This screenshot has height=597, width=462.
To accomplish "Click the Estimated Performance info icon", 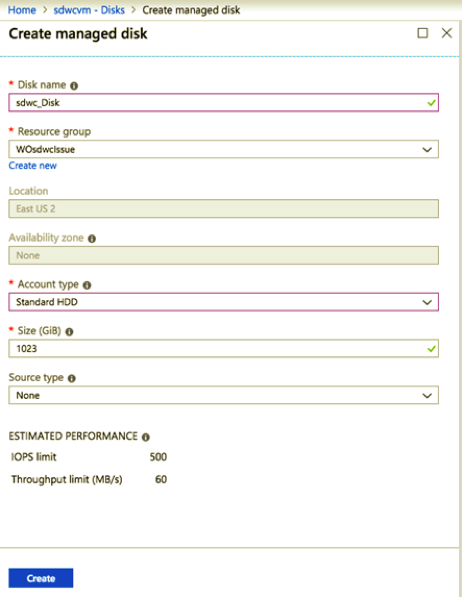I will coord(145,437).
